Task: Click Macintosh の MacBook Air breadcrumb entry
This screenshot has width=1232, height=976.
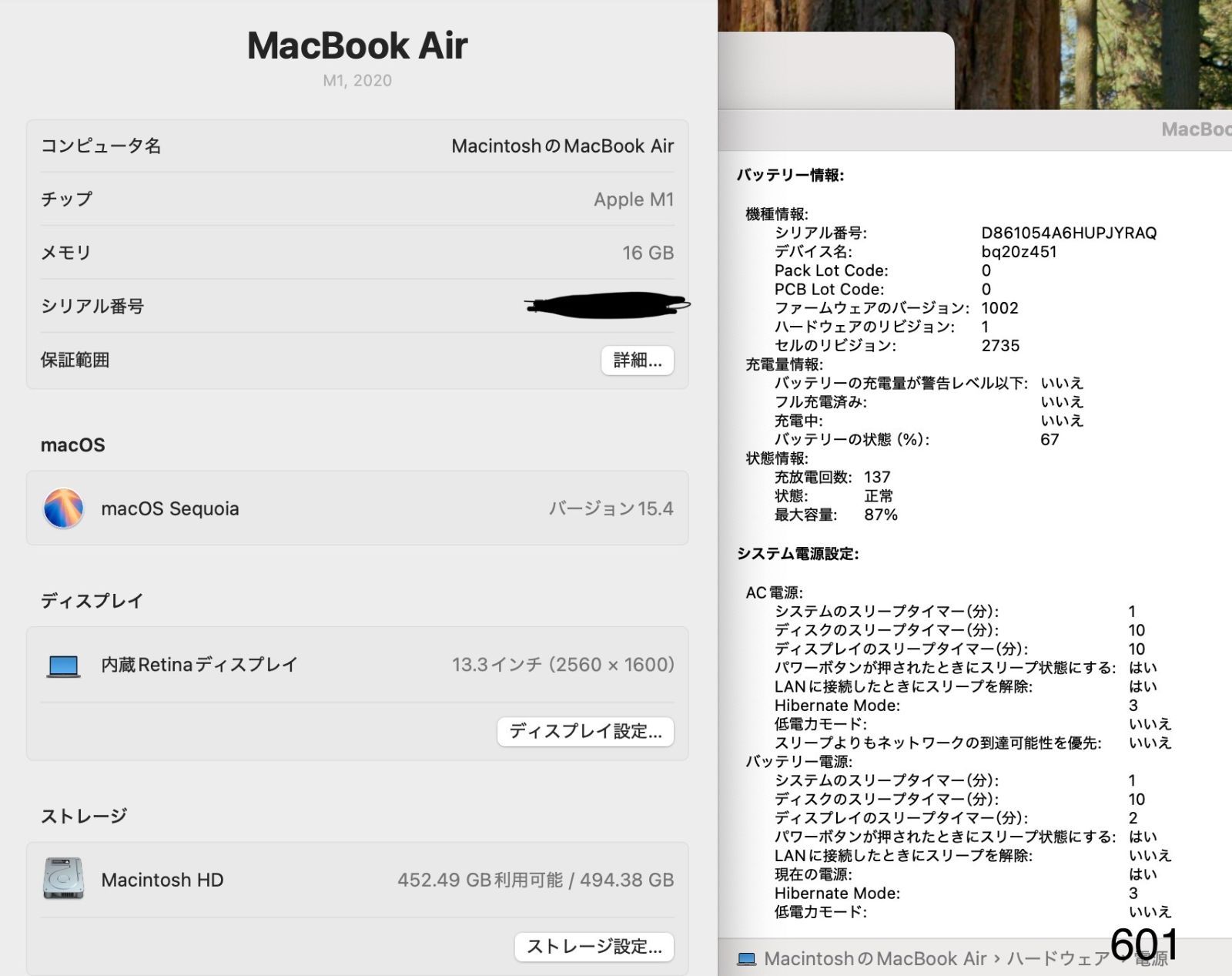Action: (874, 958)
